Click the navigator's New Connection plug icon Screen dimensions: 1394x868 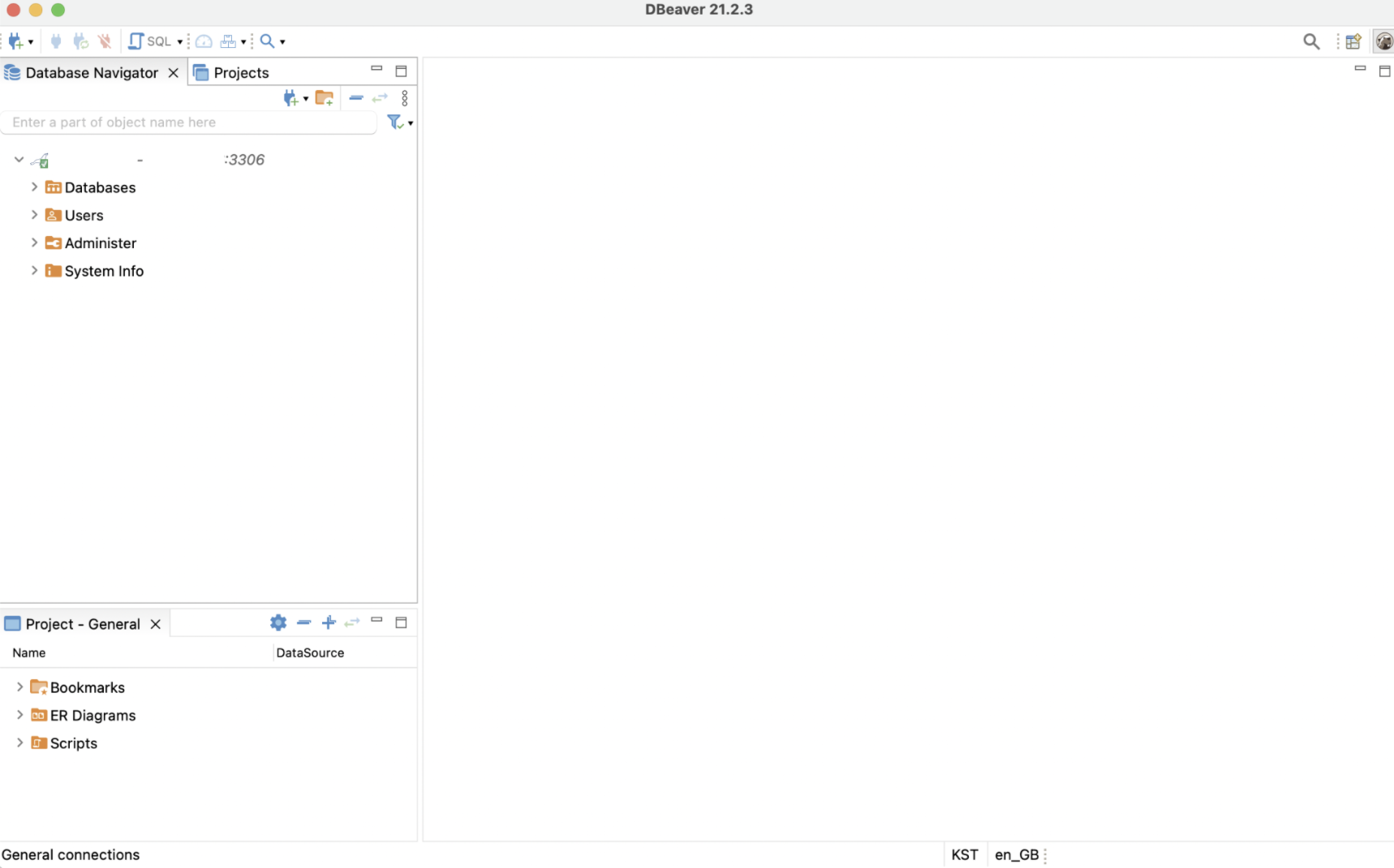[x=290, y=98]
